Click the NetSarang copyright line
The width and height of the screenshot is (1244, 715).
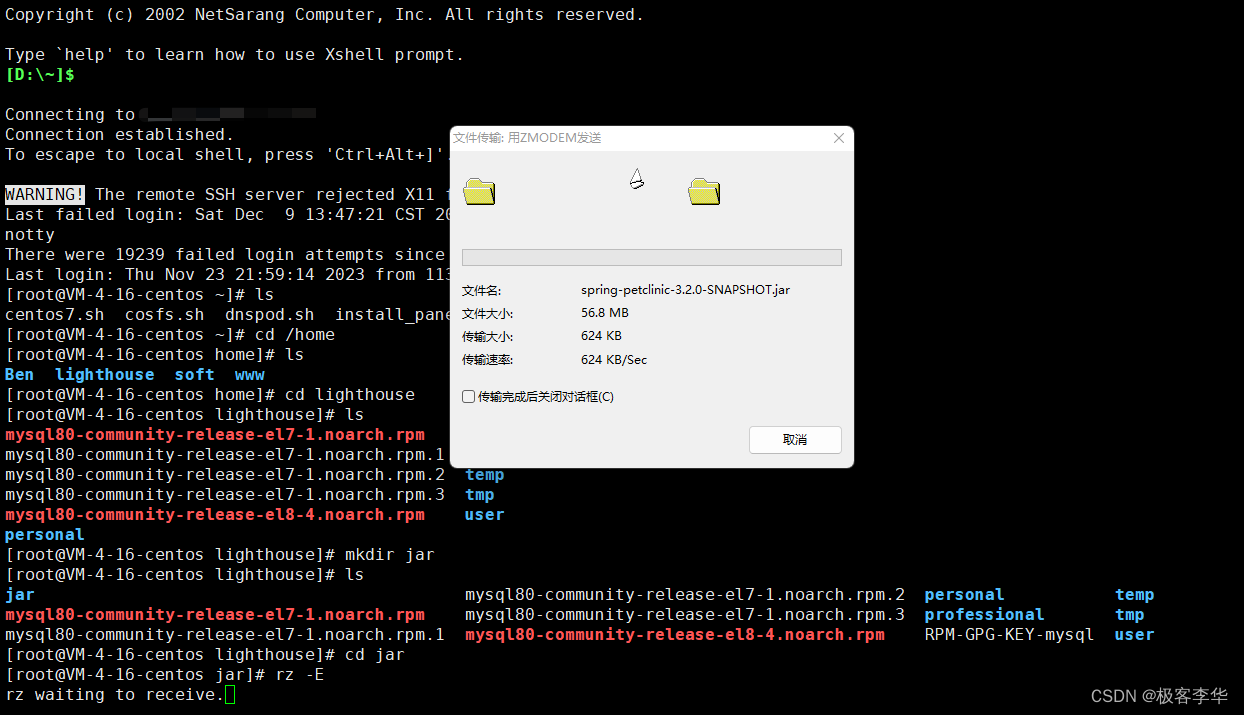pyautogui.click(x=325, y=14)
